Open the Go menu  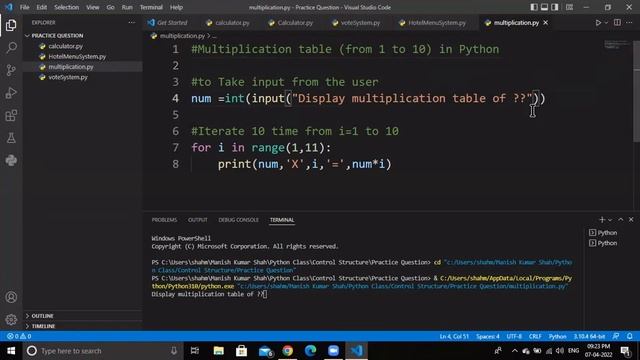pos(110,7)
